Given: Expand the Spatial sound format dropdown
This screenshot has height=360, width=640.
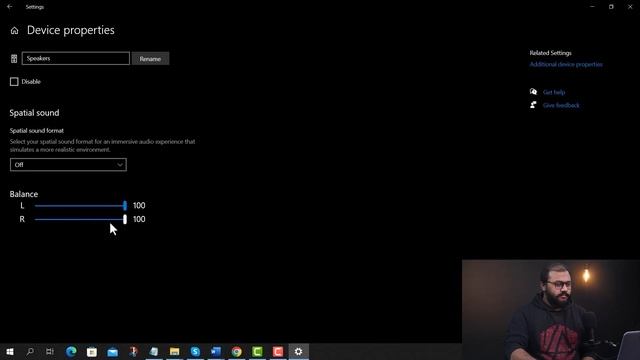Looking at the screenshot, I should pyautogui.click(x=68, y=164).
